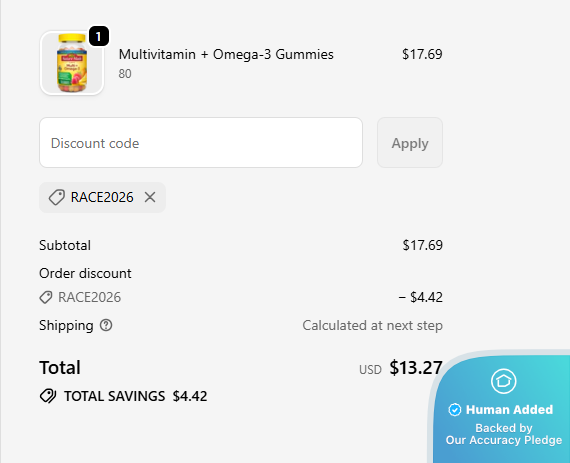Click the Shipping help question mark icon
The height and width of the screenshot is (463, 570).
[x=106, y=325]
